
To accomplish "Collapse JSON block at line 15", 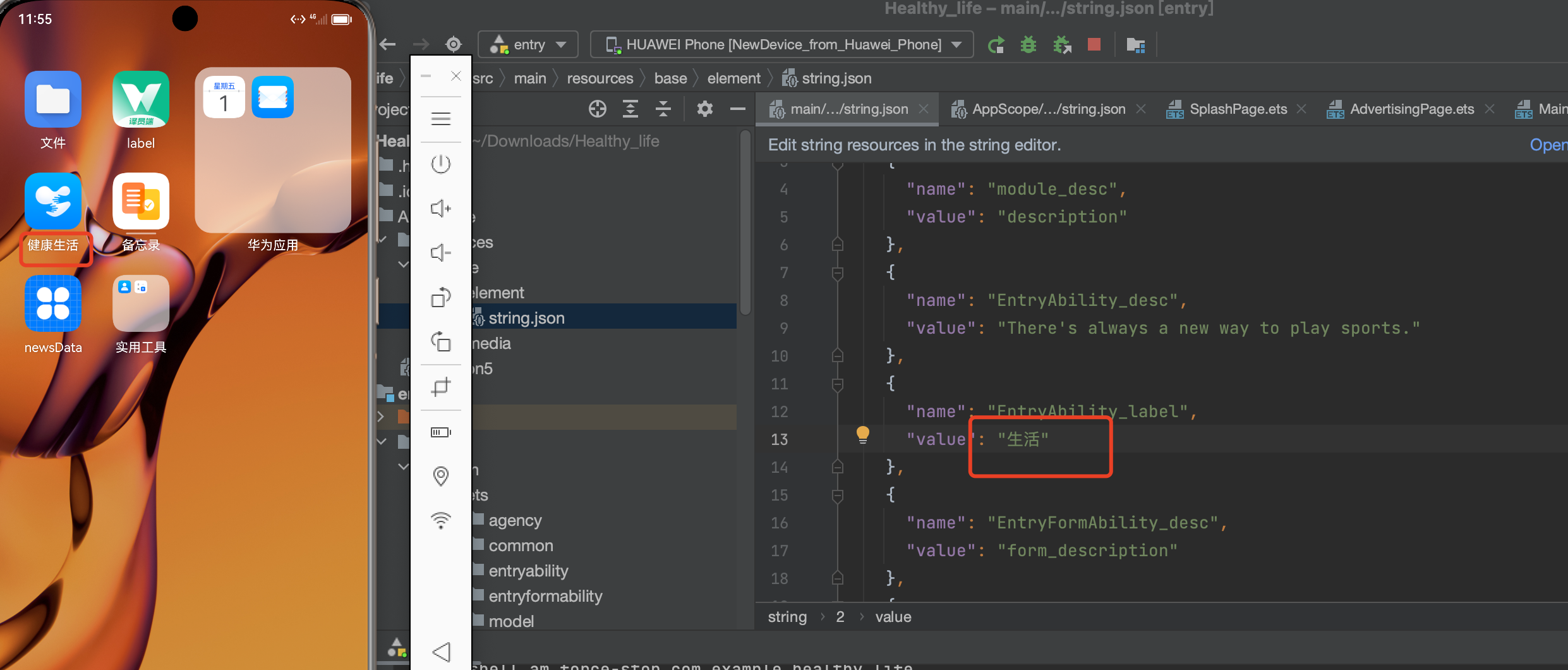I will point(838,496).
